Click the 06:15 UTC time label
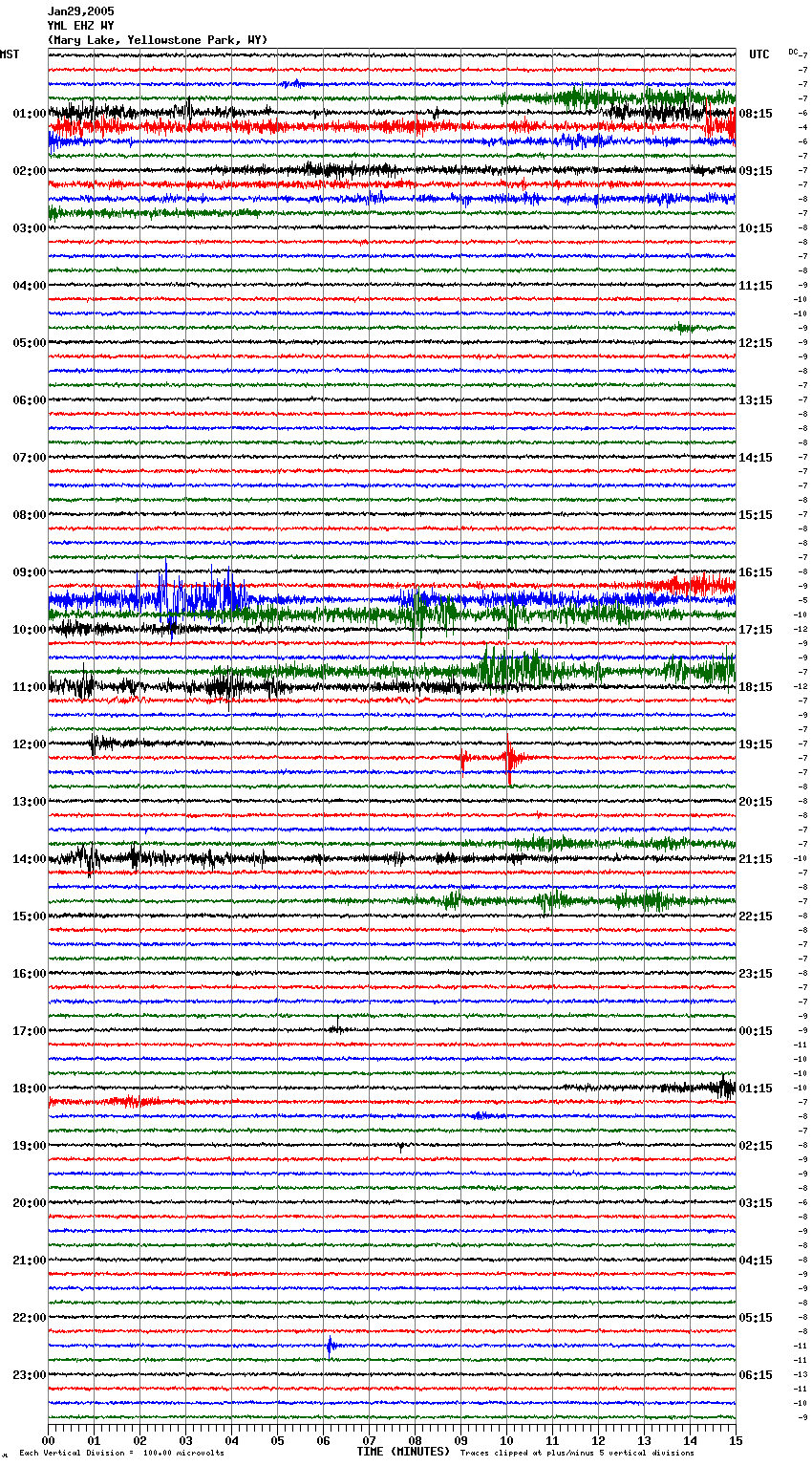812x1466 pixels. (x=756, y=1375)
